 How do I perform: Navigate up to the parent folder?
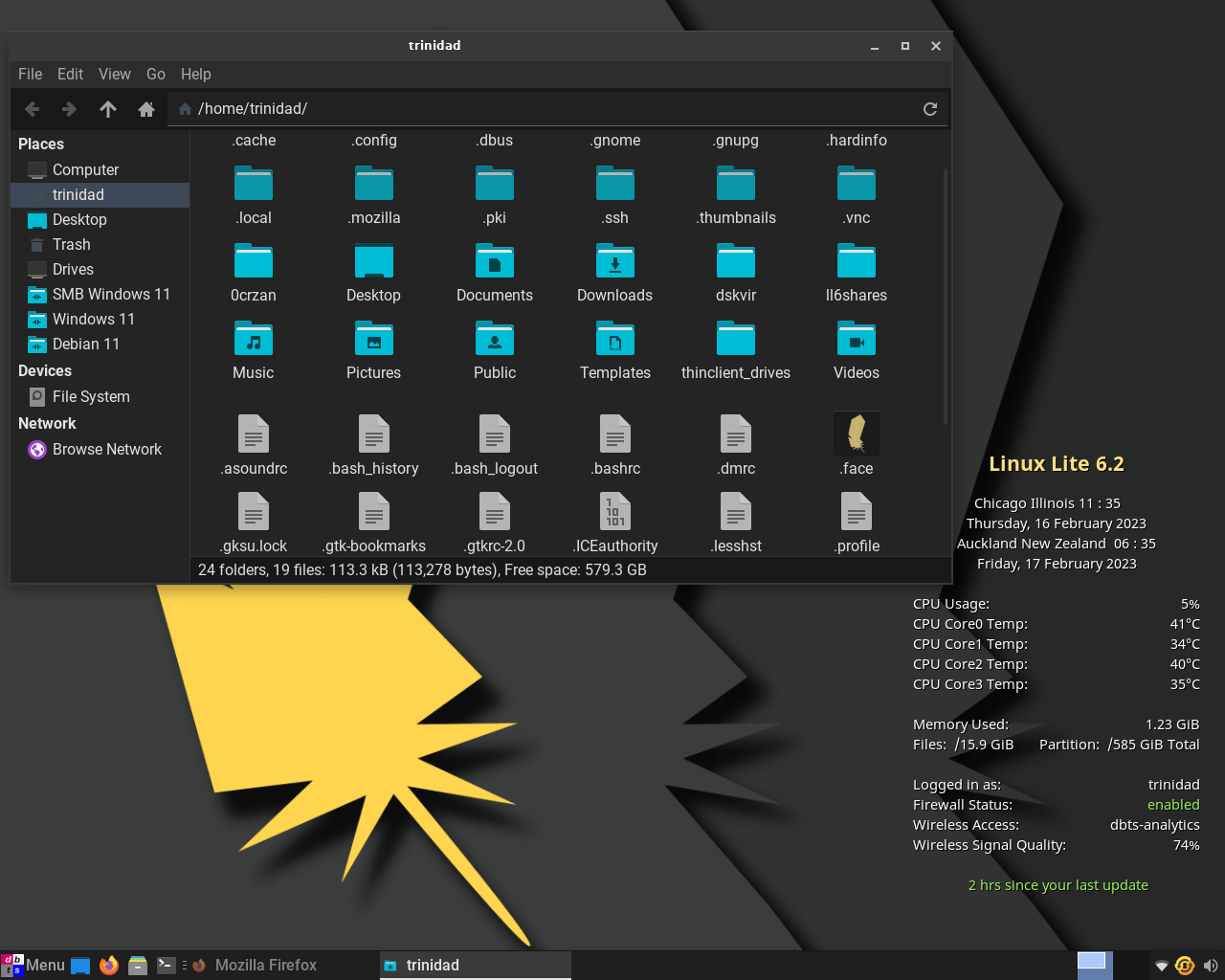coord(108,109)
